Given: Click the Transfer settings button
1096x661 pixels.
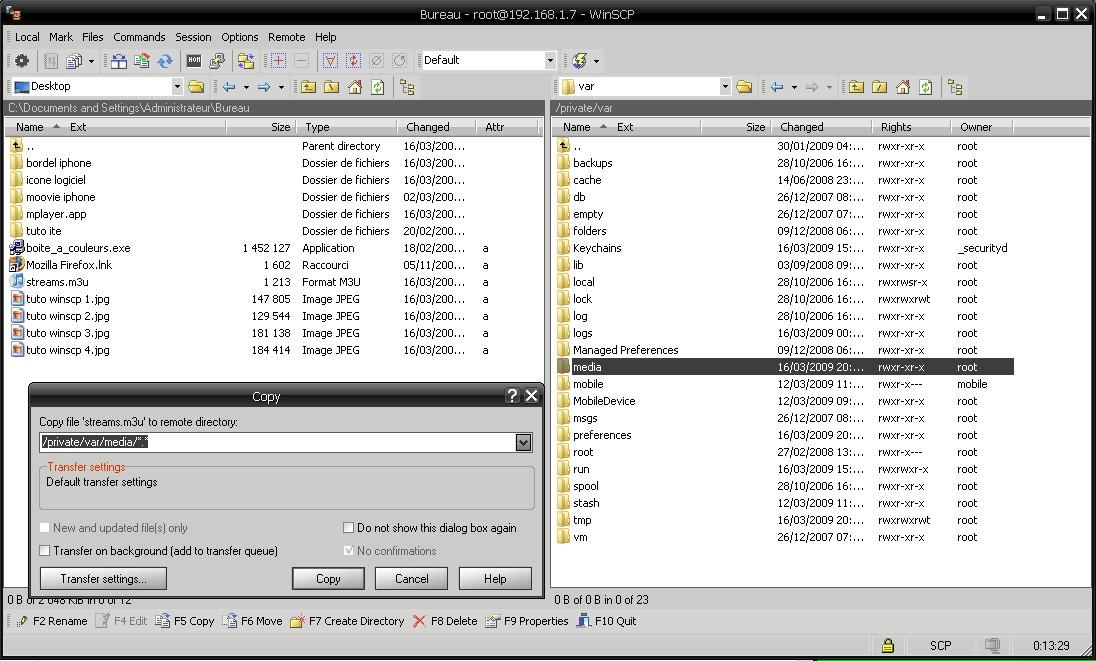Looking at the screenshot, I should [103, 578].
